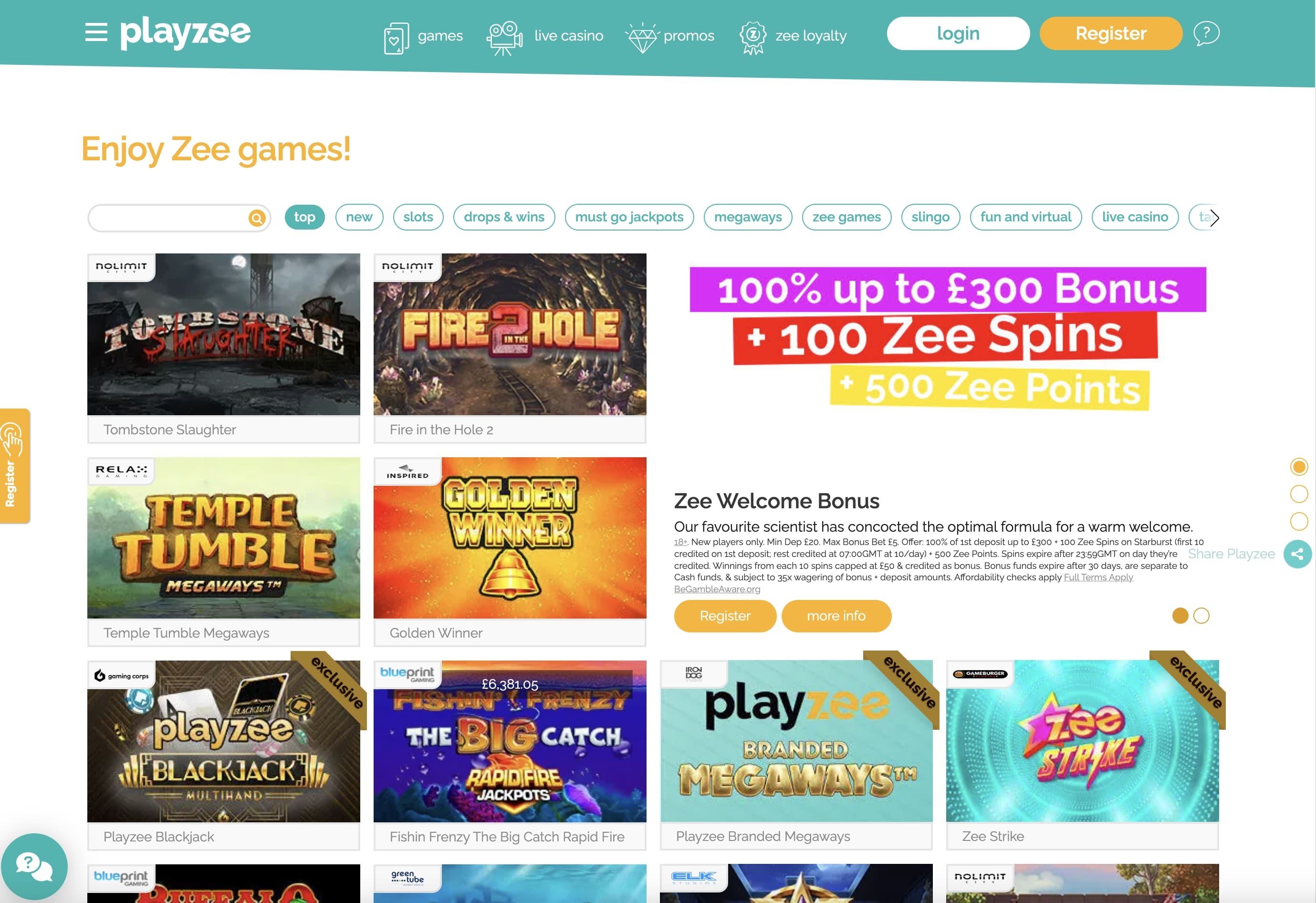Open the hamburger menu icon
The width and height of the screenshot is (1316, 903).
(96, 32)
